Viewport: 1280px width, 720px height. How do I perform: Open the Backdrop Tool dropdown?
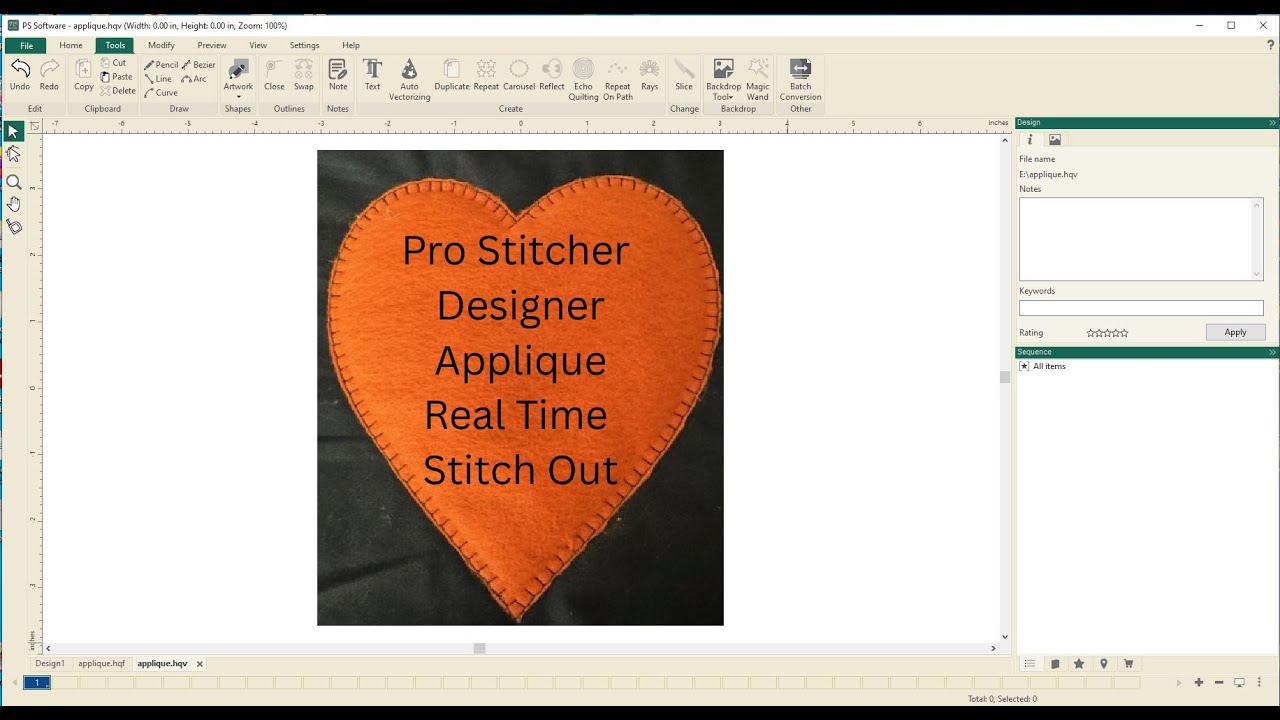click(x=724, y=80)
